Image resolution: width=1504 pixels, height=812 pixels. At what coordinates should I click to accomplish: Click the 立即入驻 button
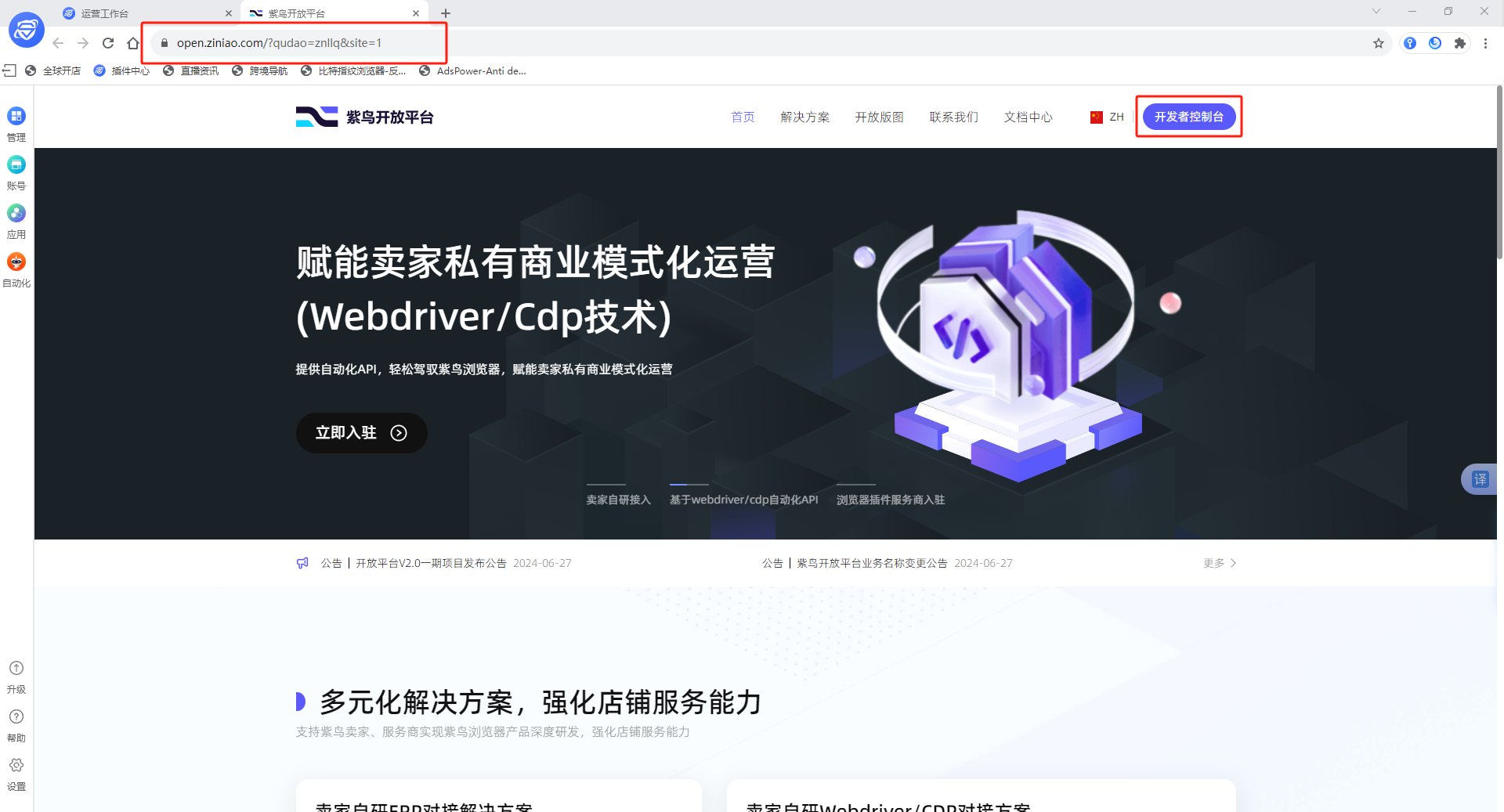point(361,433)
